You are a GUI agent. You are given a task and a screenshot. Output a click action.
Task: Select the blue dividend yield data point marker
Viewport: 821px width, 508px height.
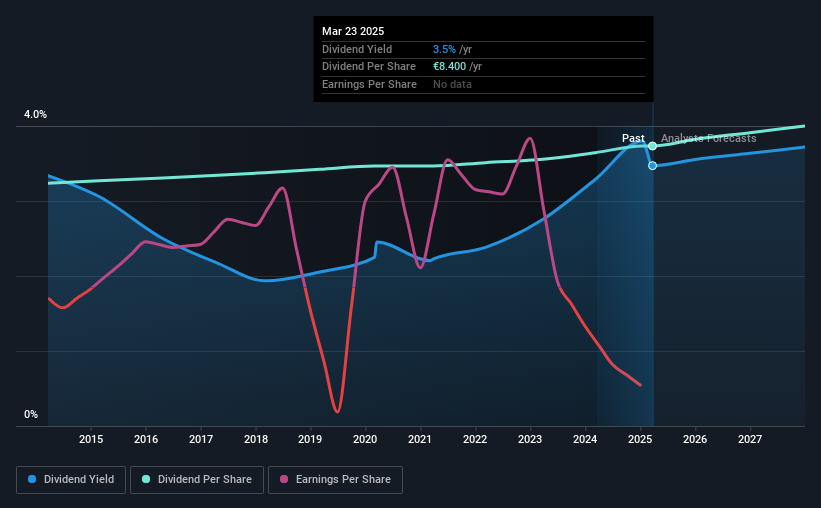652,165
